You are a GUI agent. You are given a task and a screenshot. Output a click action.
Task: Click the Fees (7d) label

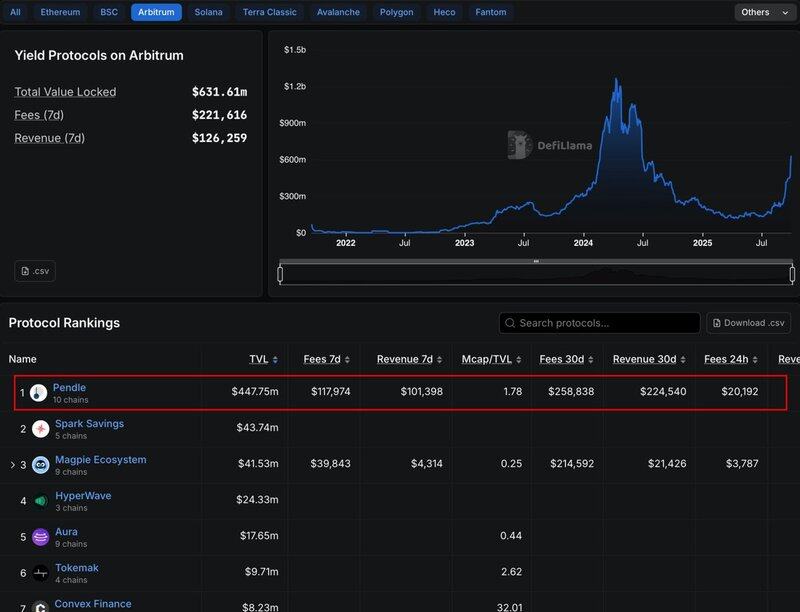point(39,115)
